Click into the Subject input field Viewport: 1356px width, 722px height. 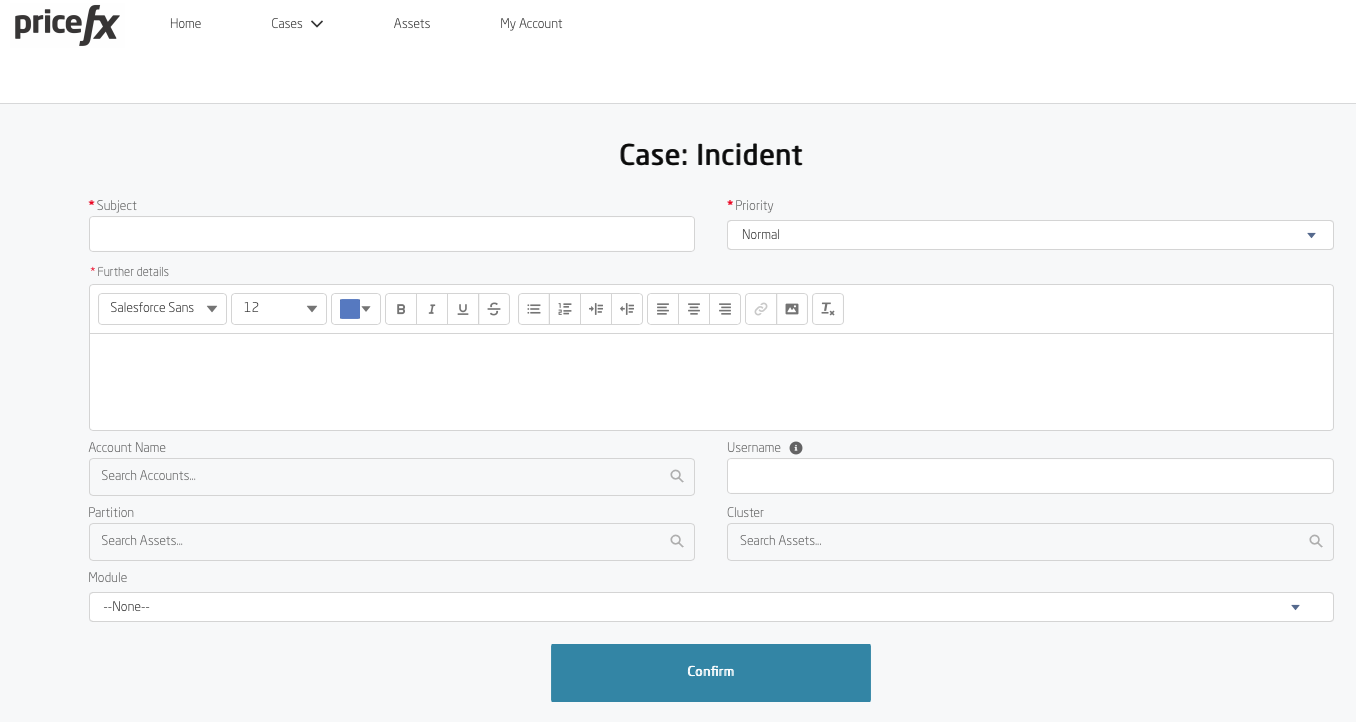point(391,234)
